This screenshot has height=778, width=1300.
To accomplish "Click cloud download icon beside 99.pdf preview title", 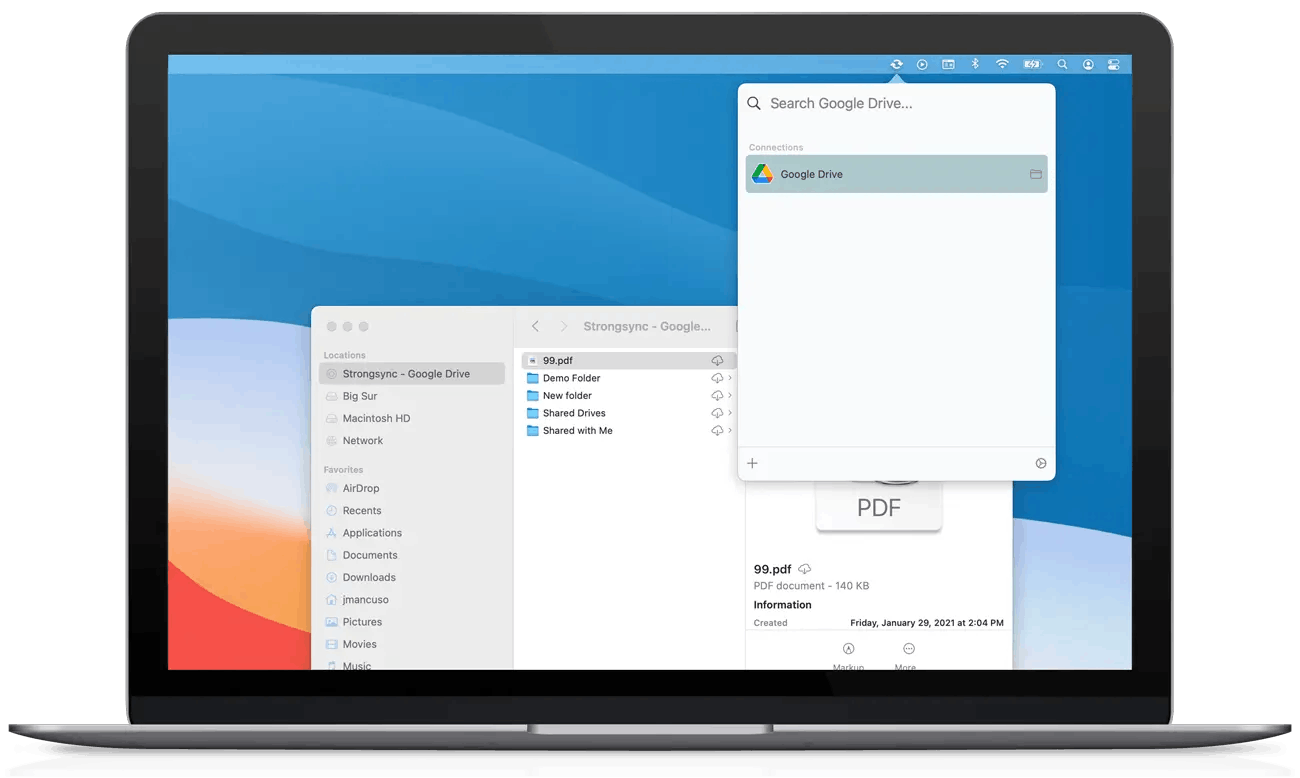I will [x=805, y=569].
